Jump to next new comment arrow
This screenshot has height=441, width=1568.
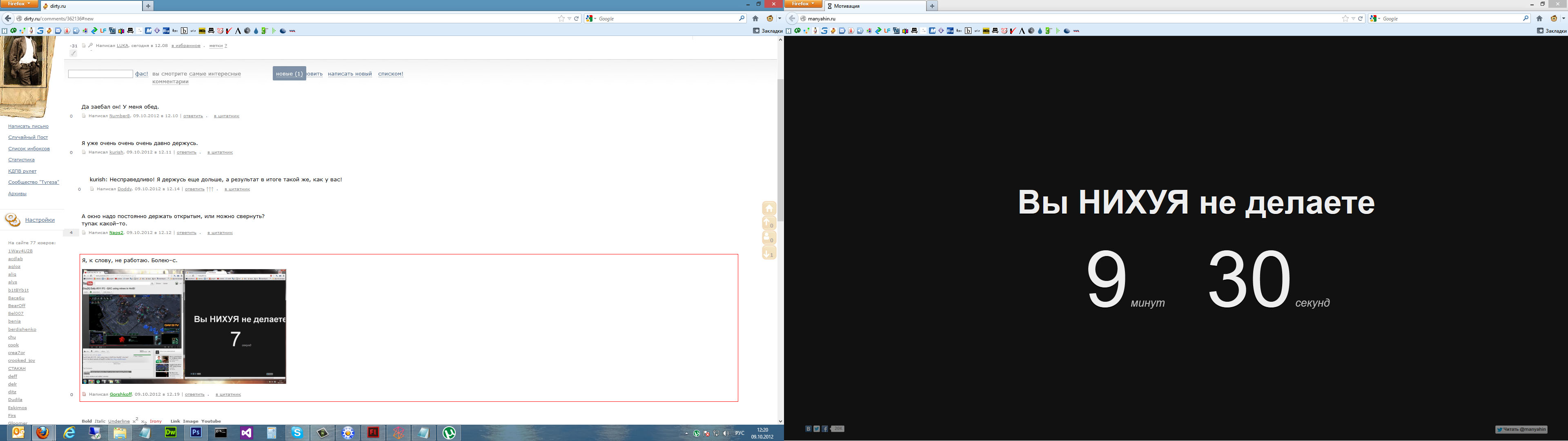pos(769,253)
